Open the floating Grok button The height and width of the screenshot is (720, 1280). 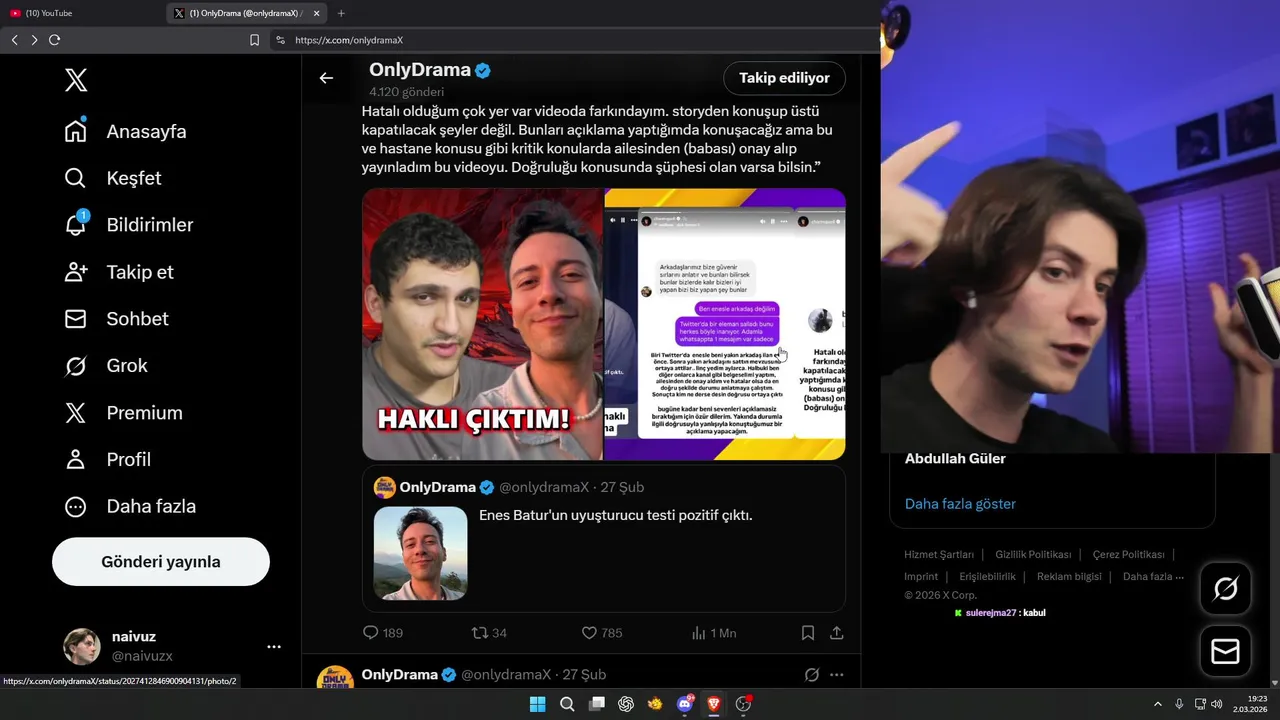(x=1225, y=589)
